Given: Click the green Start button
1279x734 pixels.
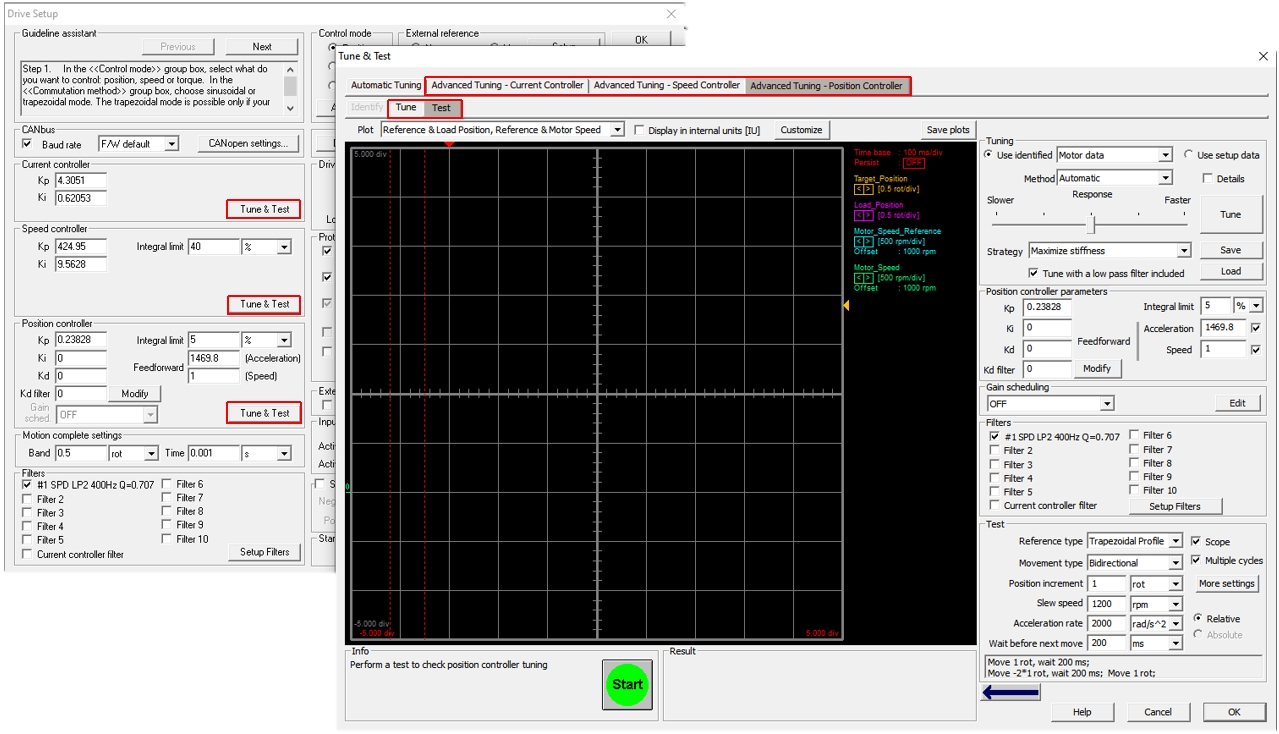Looking at the screenshot, I should (626, 685).
